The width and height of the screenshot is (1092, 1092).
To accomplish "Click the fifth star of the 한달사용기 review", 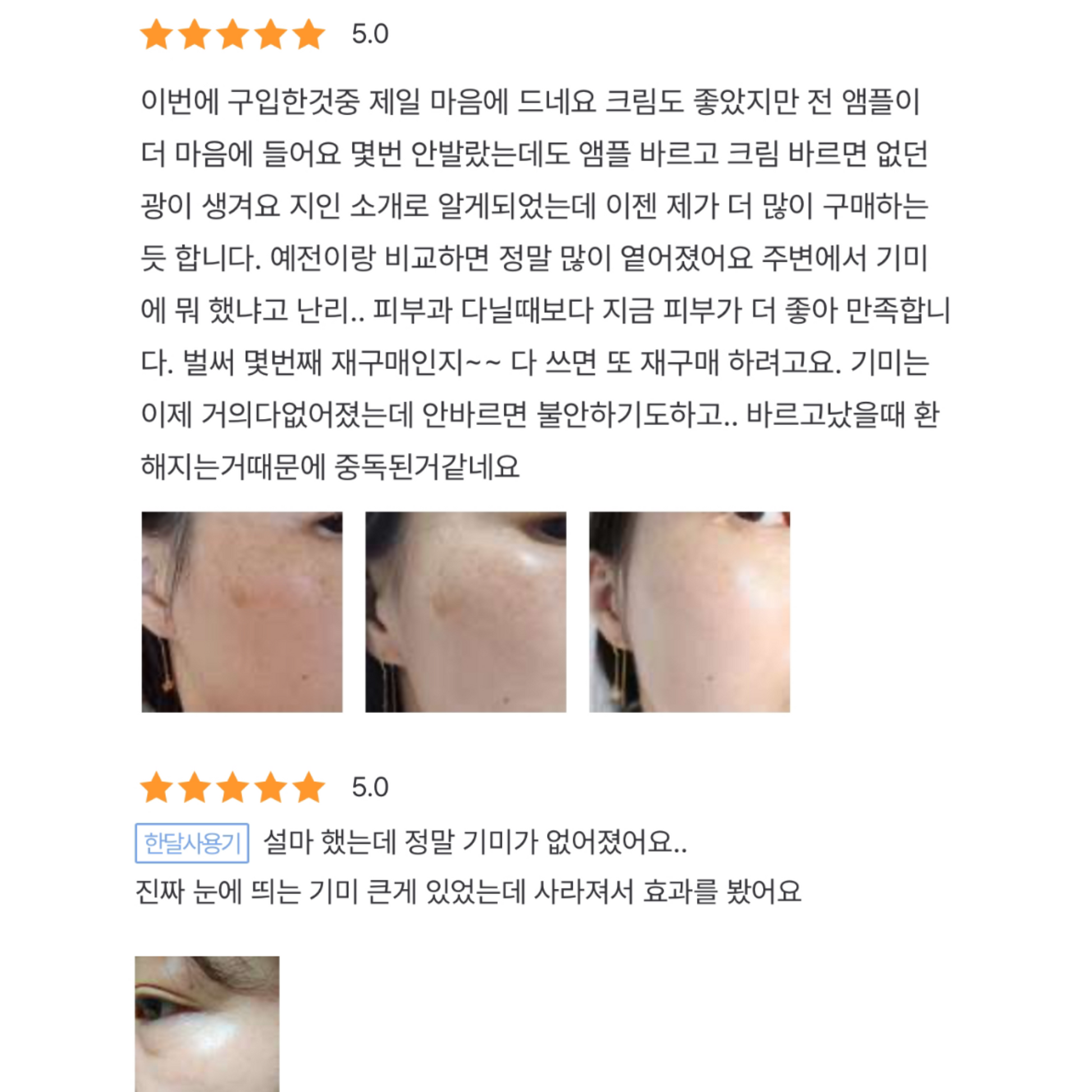I will pyautogui.click(x=309, y=787).
